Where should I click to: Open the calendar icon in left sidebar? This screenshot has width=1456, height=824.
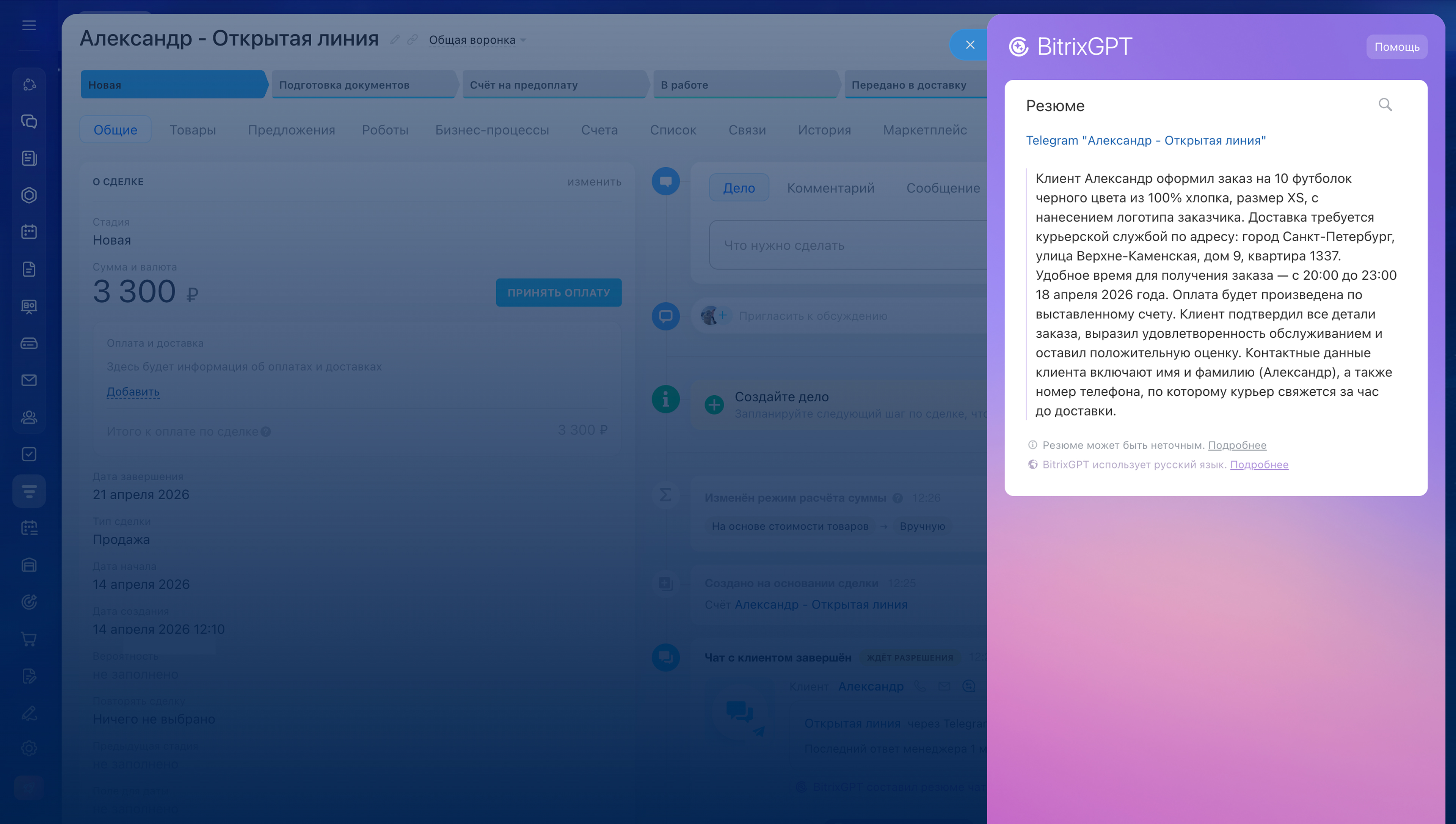click(x=29, y=232)
